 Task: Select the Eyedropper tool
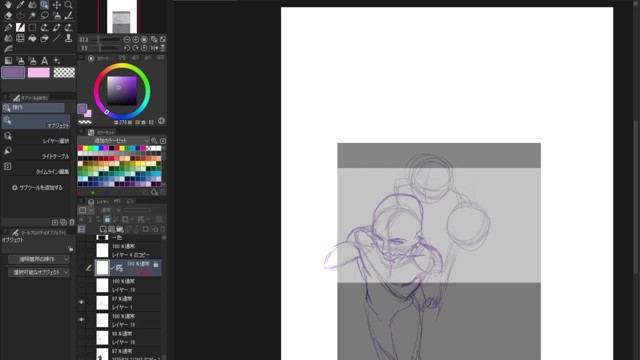click(x=20, y=5)
